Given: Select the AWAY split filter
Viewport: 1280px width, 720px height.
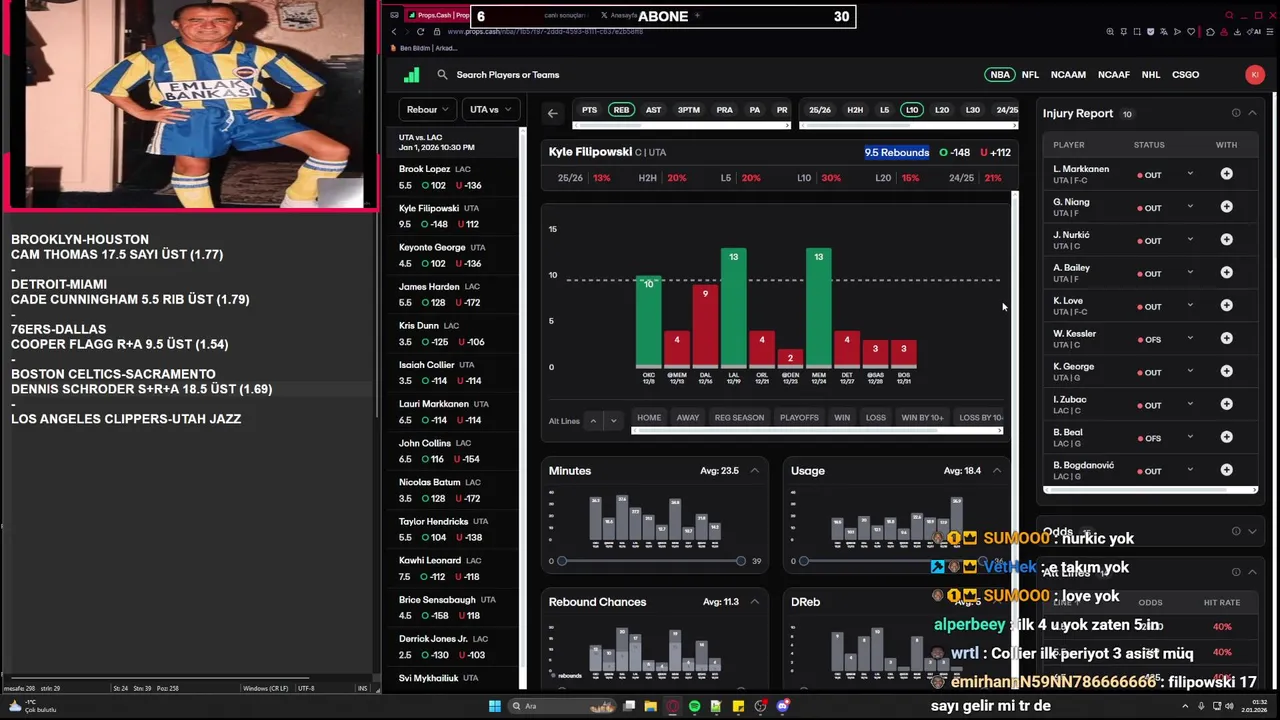Looking at the screenshot, I should coord(688,418).
